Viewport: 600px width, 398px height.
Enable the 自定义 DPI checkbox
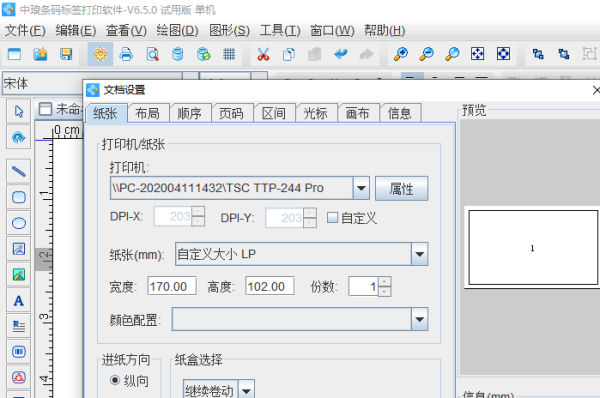coord(332,218)
